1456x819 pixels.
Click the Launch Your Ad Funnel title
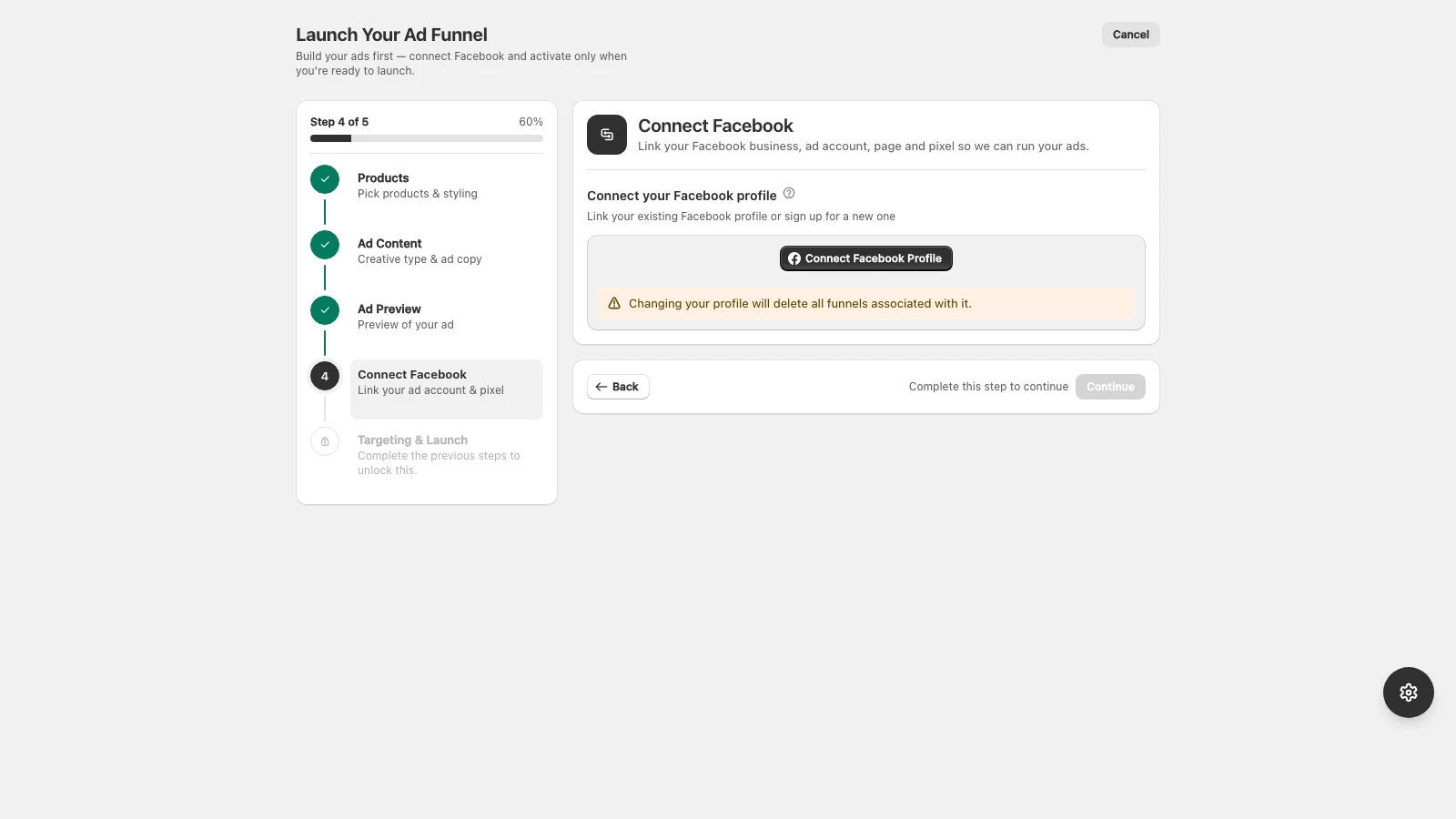(391, 35)
